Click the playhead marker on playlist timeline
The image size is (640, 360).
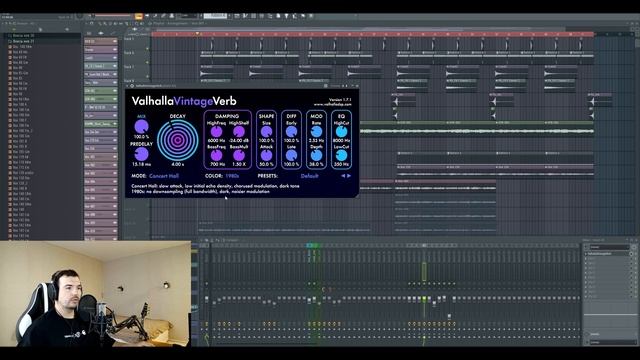click(197, 34)
